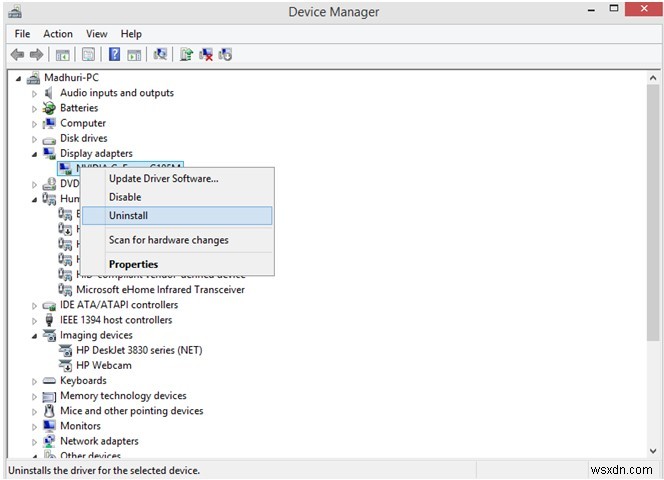Collapse the Madhuri-PC root node
The image size is (664, 480).
pos(18,78)
